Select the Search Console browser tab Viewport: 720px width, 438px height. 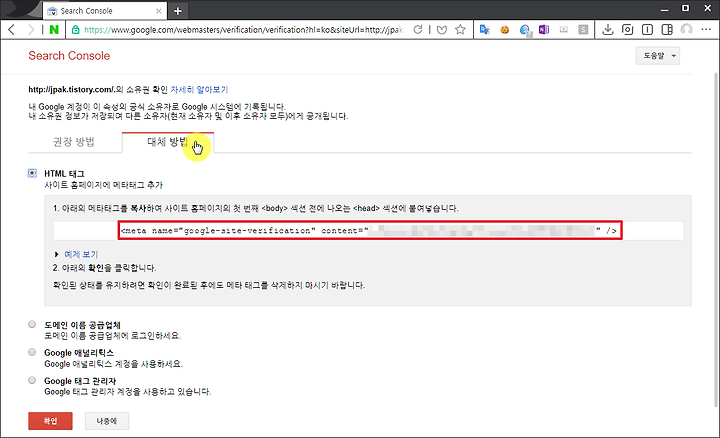(104, 11)
